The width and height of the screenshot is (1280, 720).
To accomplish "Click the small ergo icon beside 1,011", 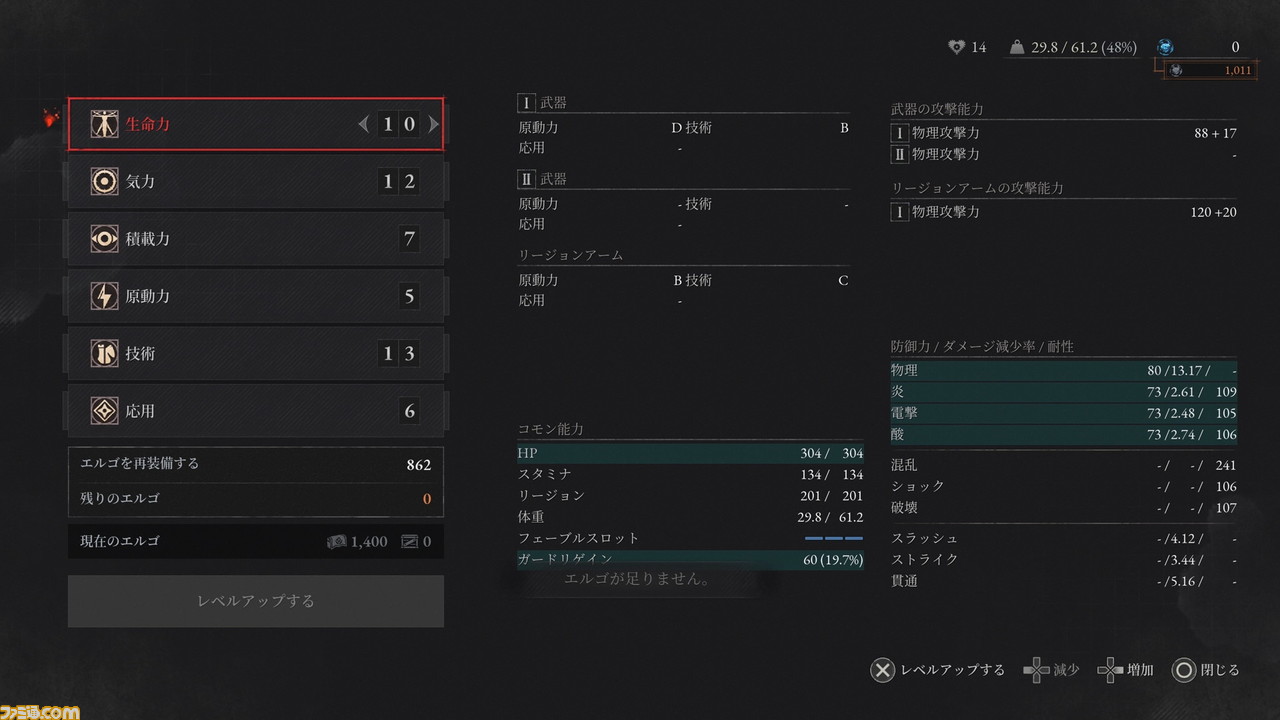I will click(x=1176, y=70).
